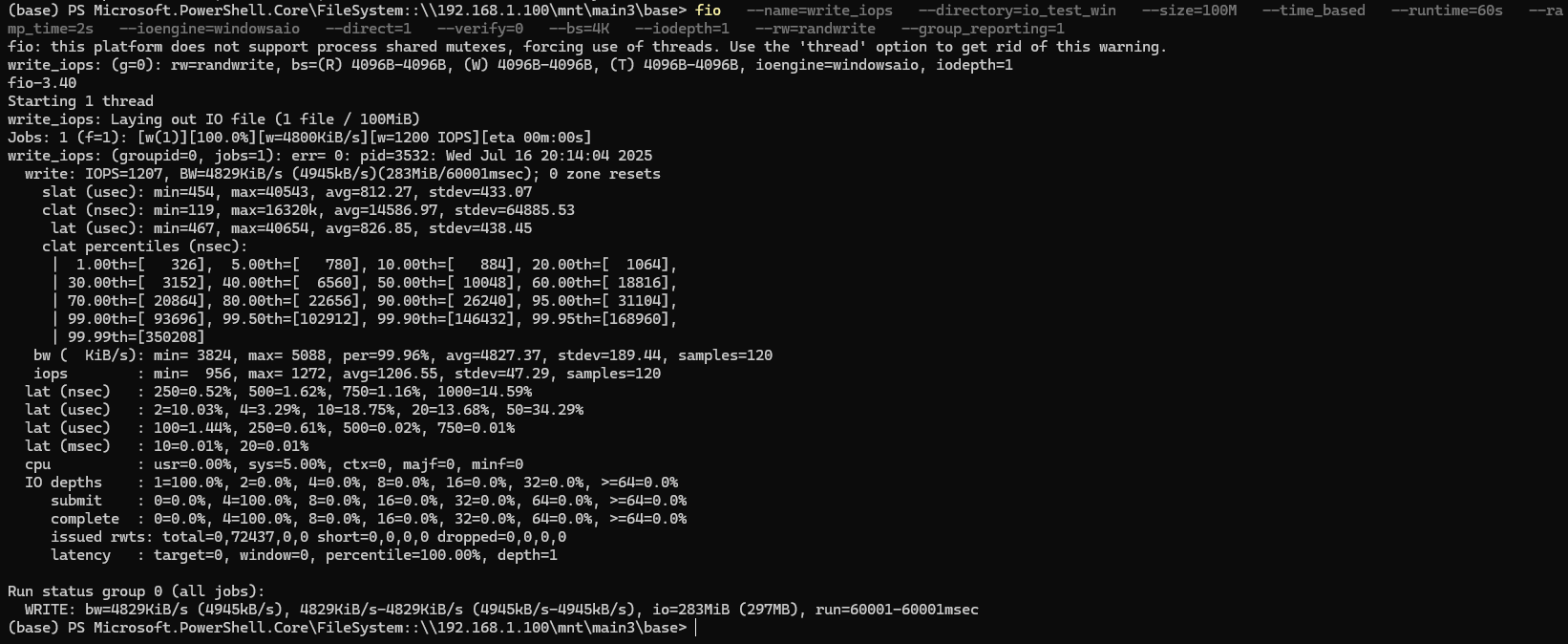This screenshot has width=1568, height=644.
Task: Click the 99.99th=[350208] percentile value
Action: pyautogui.click(x=136, y=337)
